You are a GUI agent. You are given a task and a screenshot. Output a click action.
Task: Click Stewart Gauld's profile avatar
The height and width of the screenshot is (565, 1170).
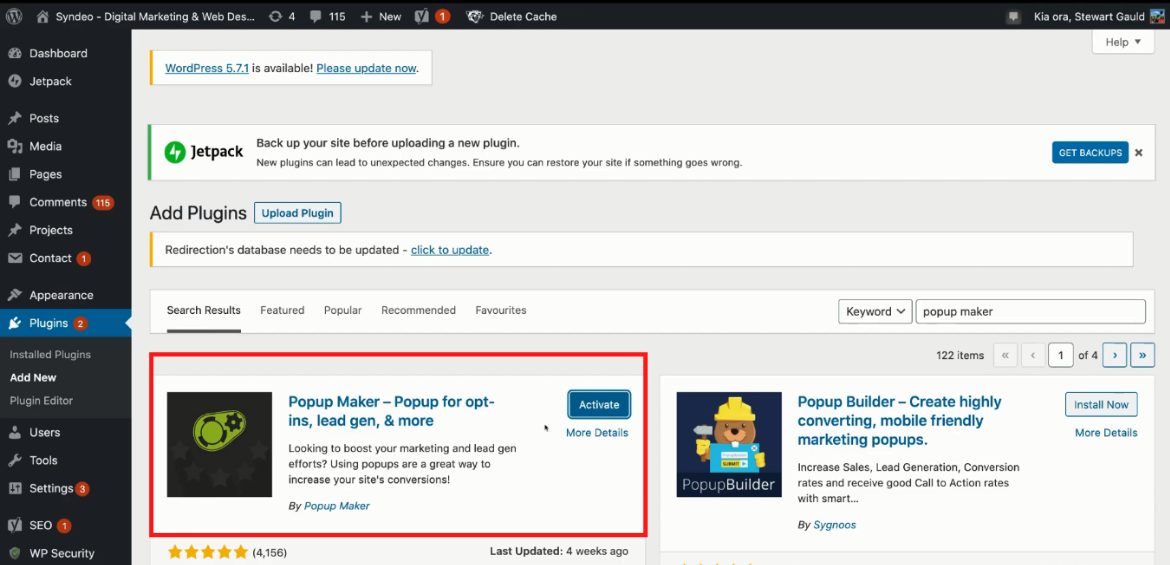(x=1157, y=16)
